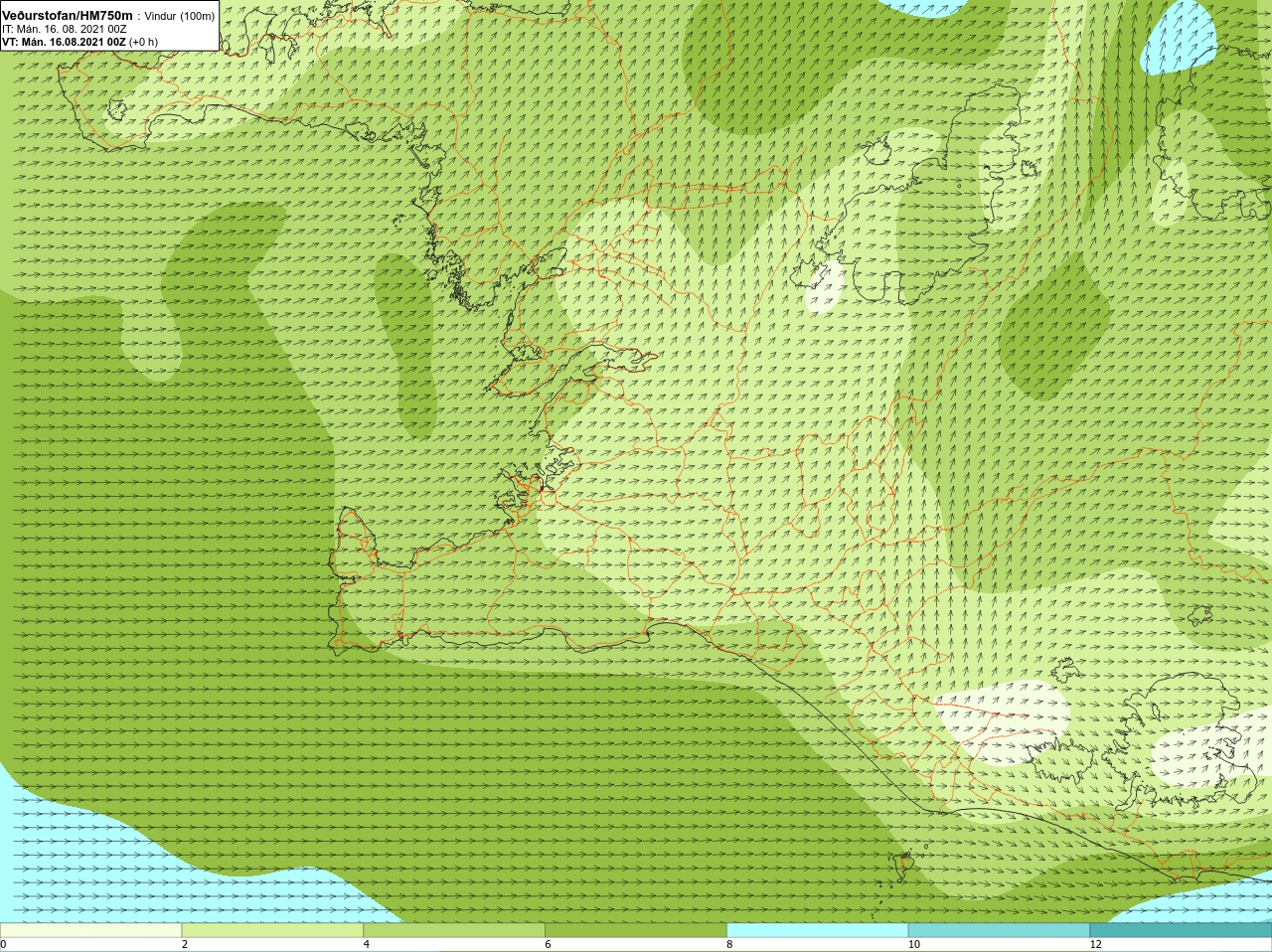Screen dimensions: 1272x952
Task: Click the 6–8 dark green legend swatch
Action: tap(636, 930)
